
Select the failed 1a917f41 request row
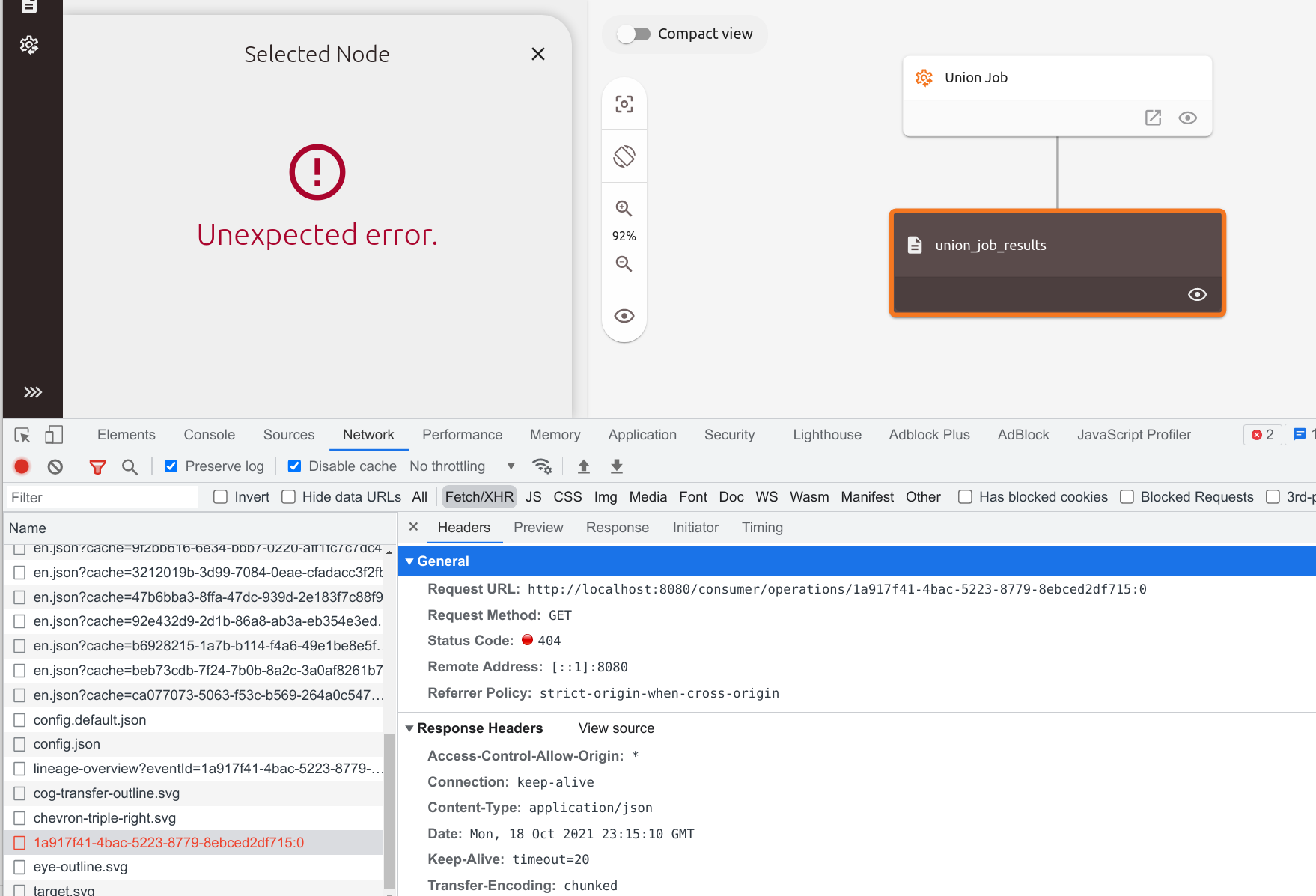pyautogui.click(x=168, y=842)
